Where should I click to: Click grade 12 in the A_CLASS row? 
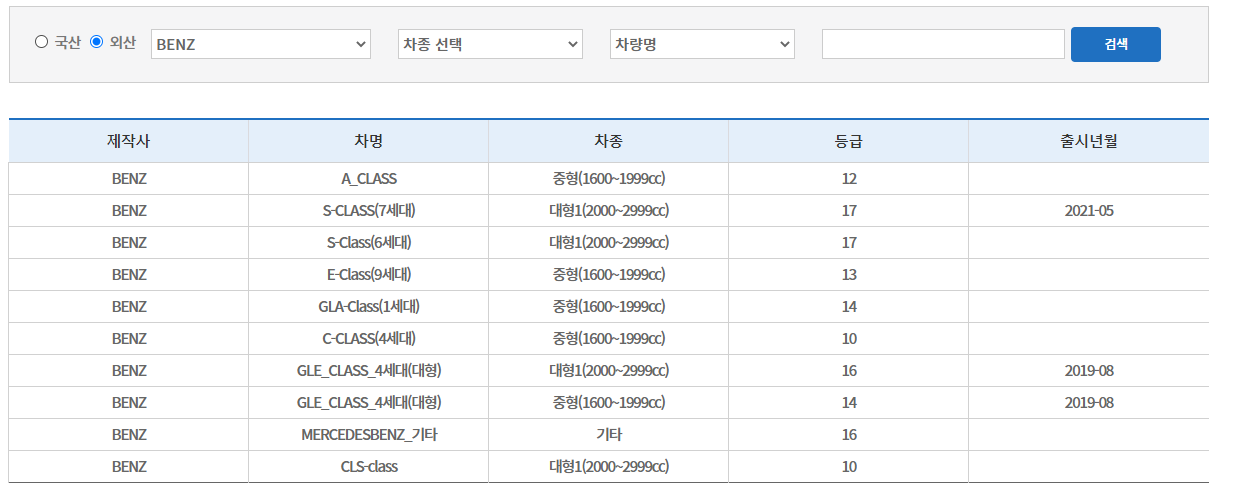tap(849, 179)
